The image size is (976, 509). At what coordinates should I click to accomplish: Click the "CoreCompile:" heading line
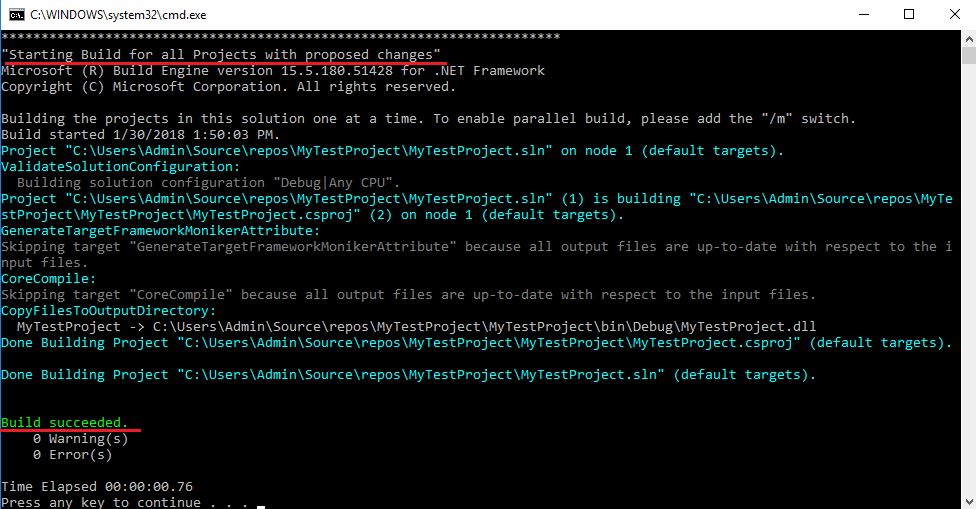tap(49, 279)
